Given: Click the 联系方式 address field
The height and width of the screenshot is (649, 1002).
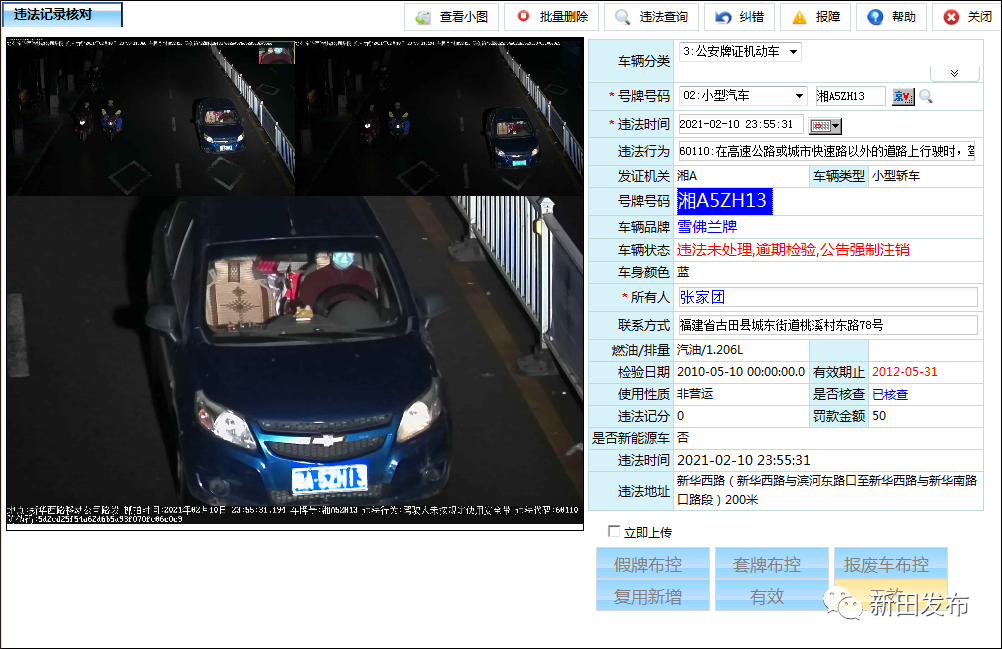Looking at the screenshot, I should (x=828, y=325).
